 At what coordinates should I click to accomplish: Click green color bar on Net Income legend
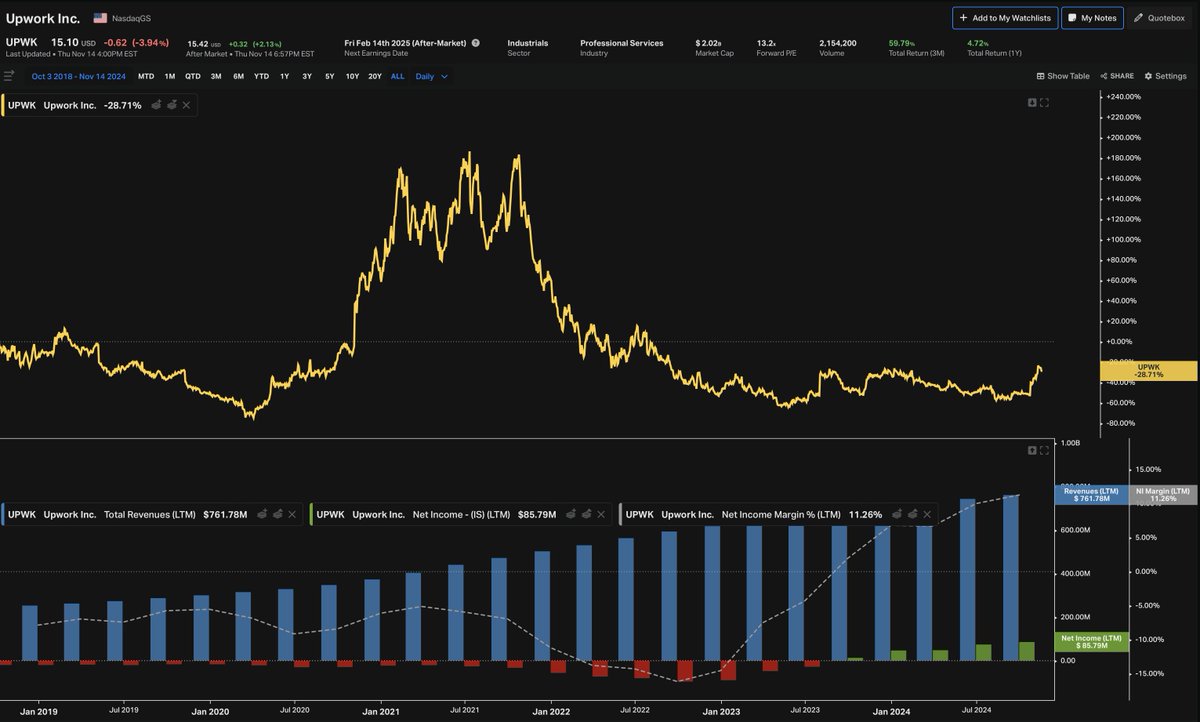tap(310, 514)
